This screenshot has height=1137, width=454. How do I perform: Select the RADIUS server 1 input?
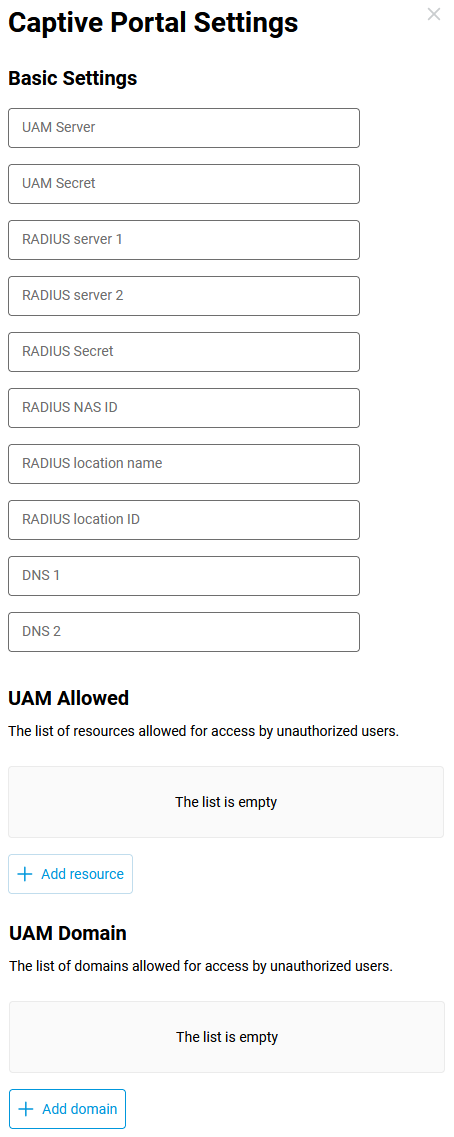184,239
